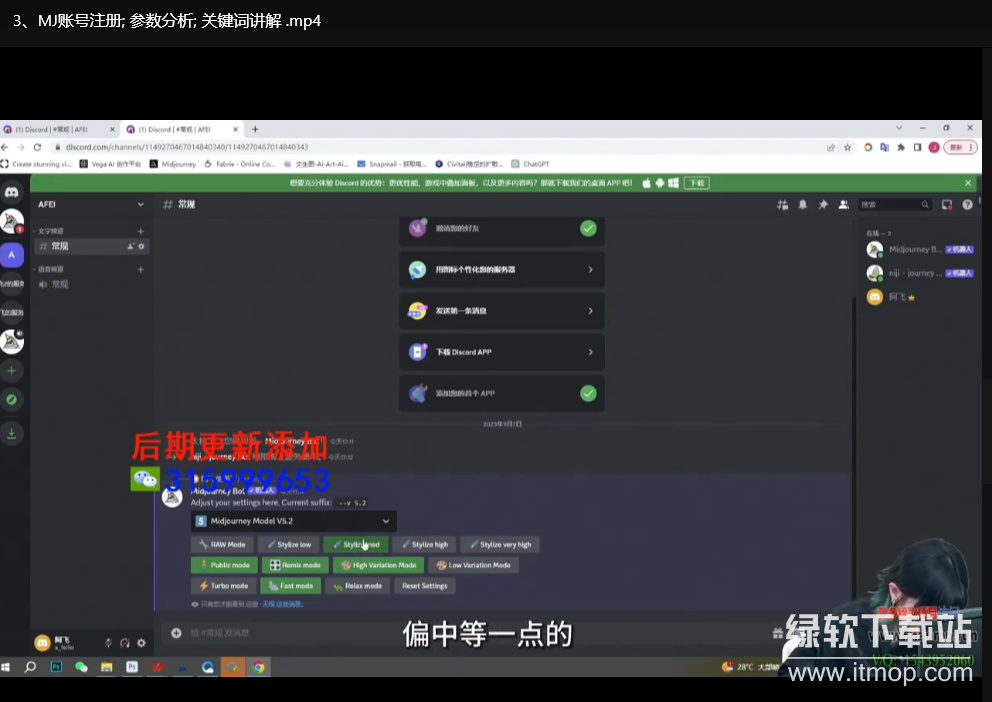Click the add a server plus icon
Image resolution: width=992 pixels, height=702 pixels.
(12, 371)
